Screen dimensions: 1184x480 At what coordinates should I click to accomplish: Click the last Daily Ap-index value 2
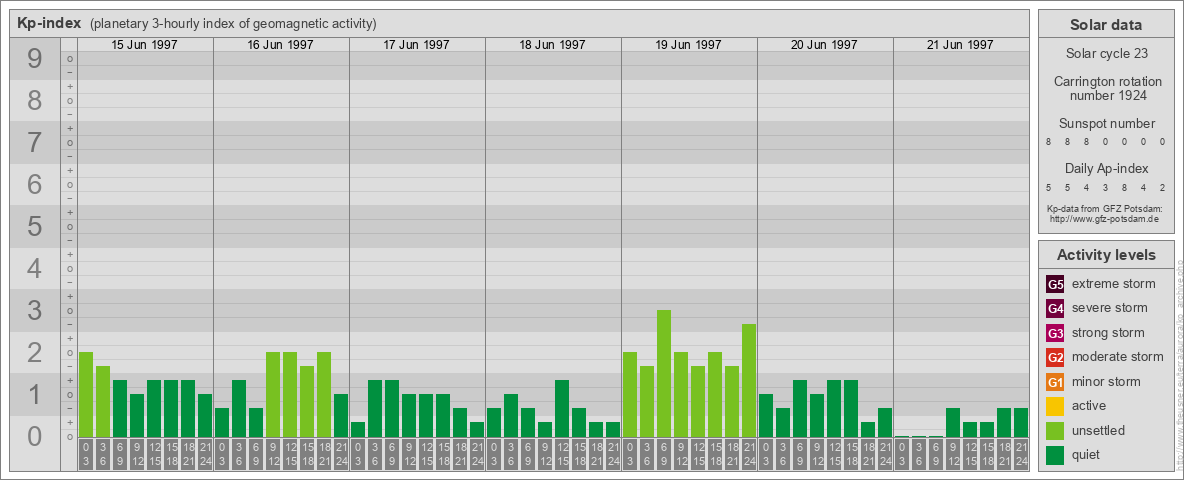(1161, 187)
